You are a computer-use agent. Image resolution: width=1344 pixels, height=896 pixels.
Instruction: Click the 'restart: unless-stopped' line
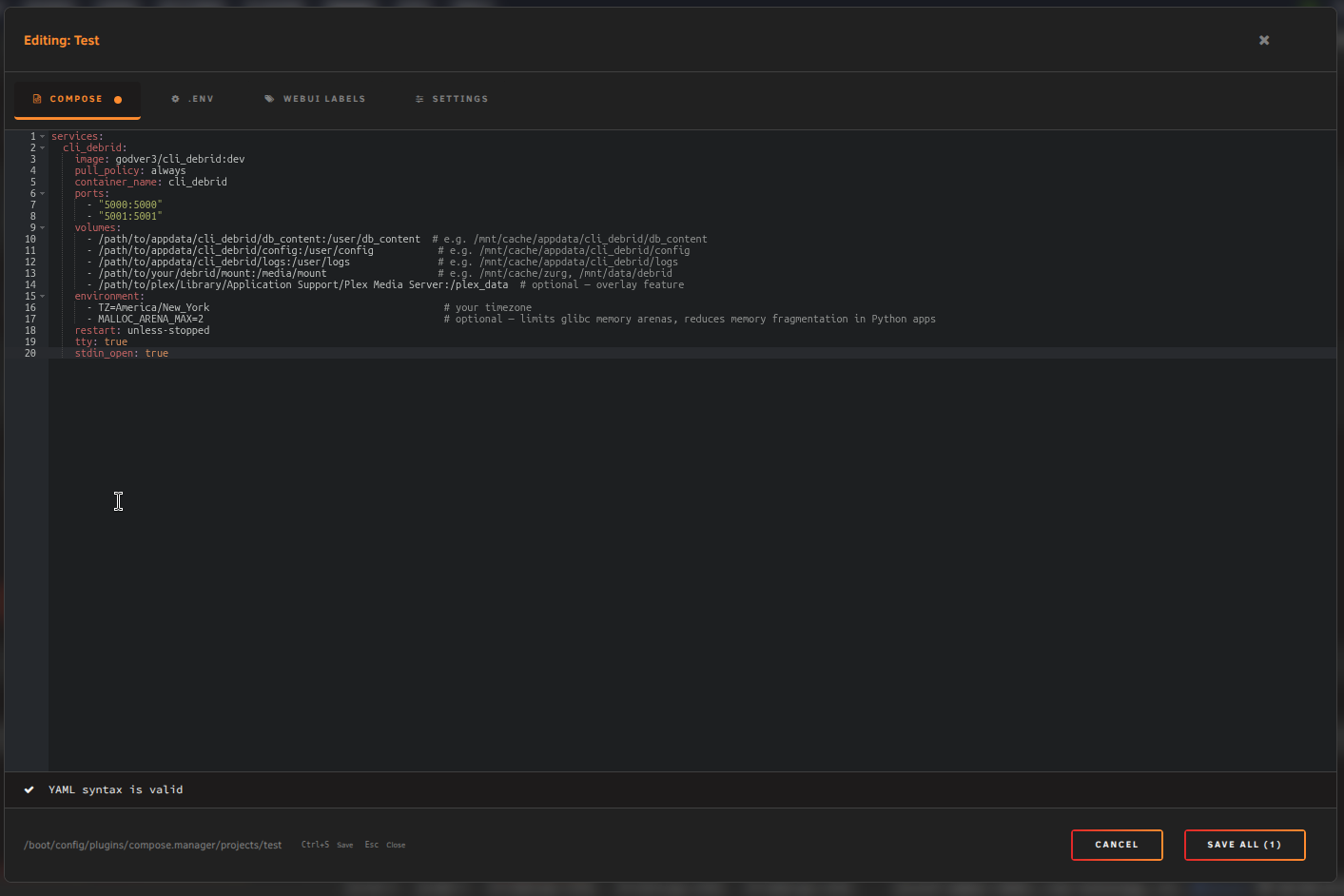(143, 331)
